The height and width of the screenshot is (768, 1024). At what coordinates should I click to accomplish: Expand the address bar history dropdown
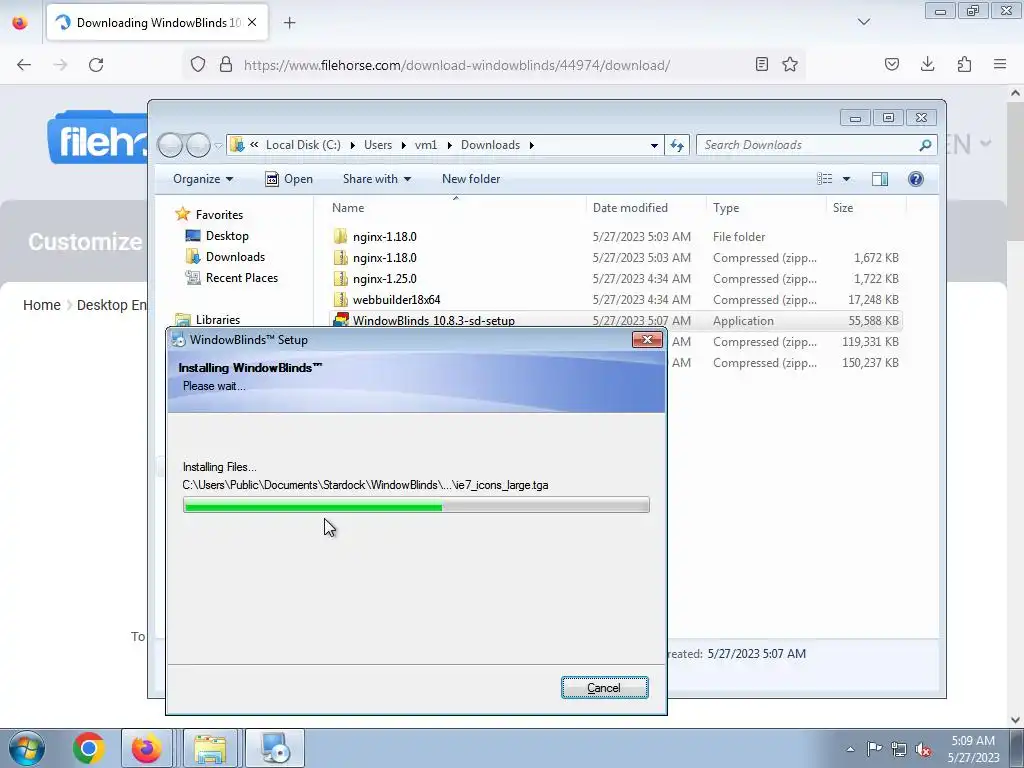(x=654, y=145)
